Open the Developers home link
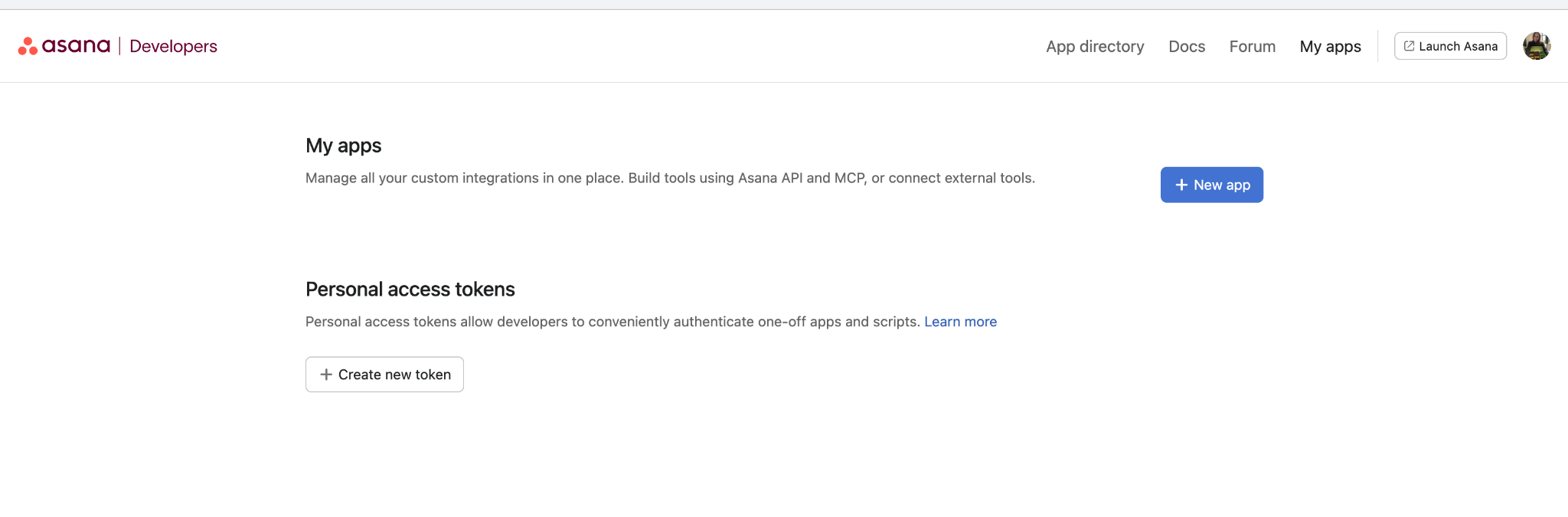 tap(173, 46)
